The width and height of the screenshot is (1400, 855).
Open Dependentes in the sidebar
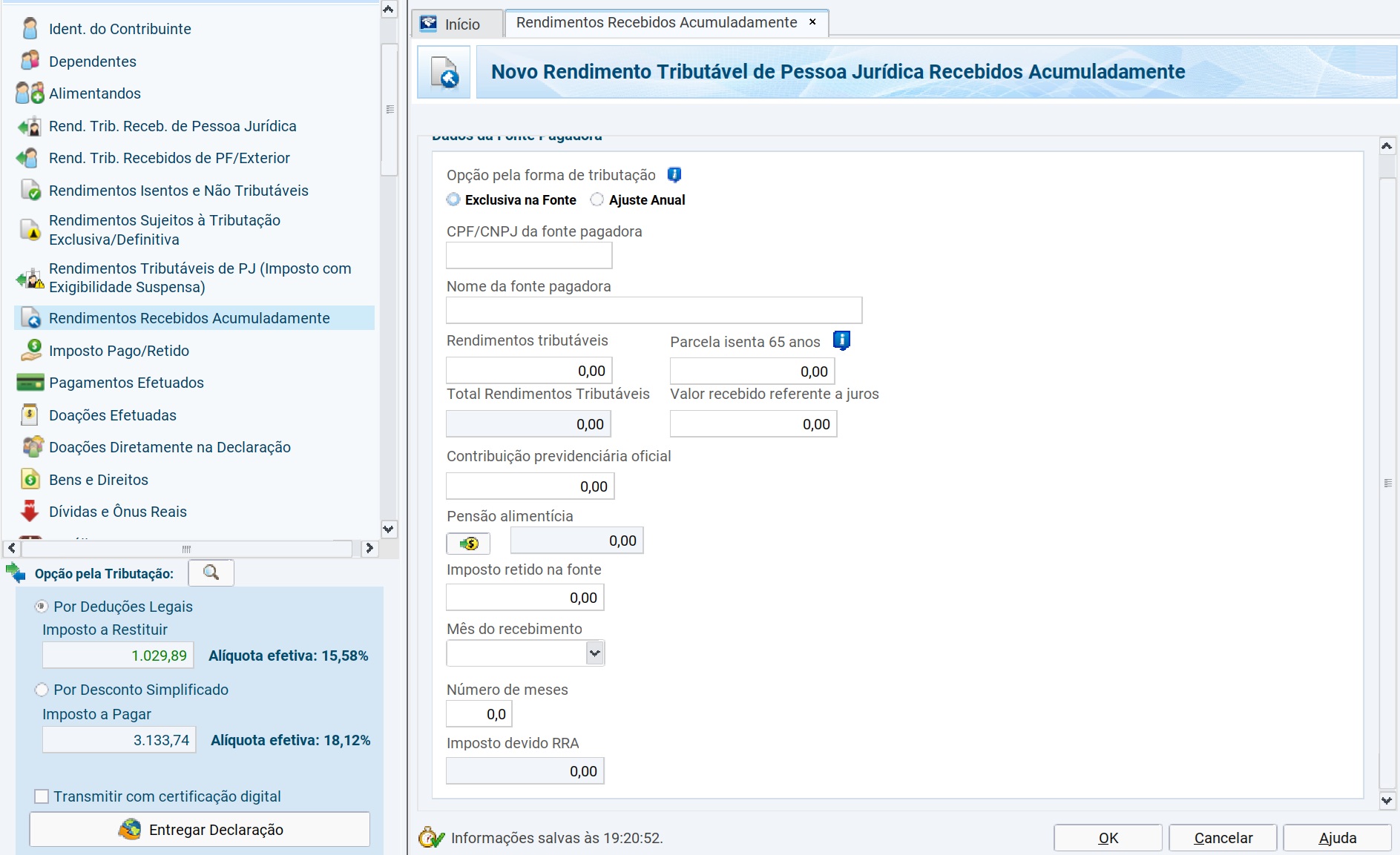[93, 62]
